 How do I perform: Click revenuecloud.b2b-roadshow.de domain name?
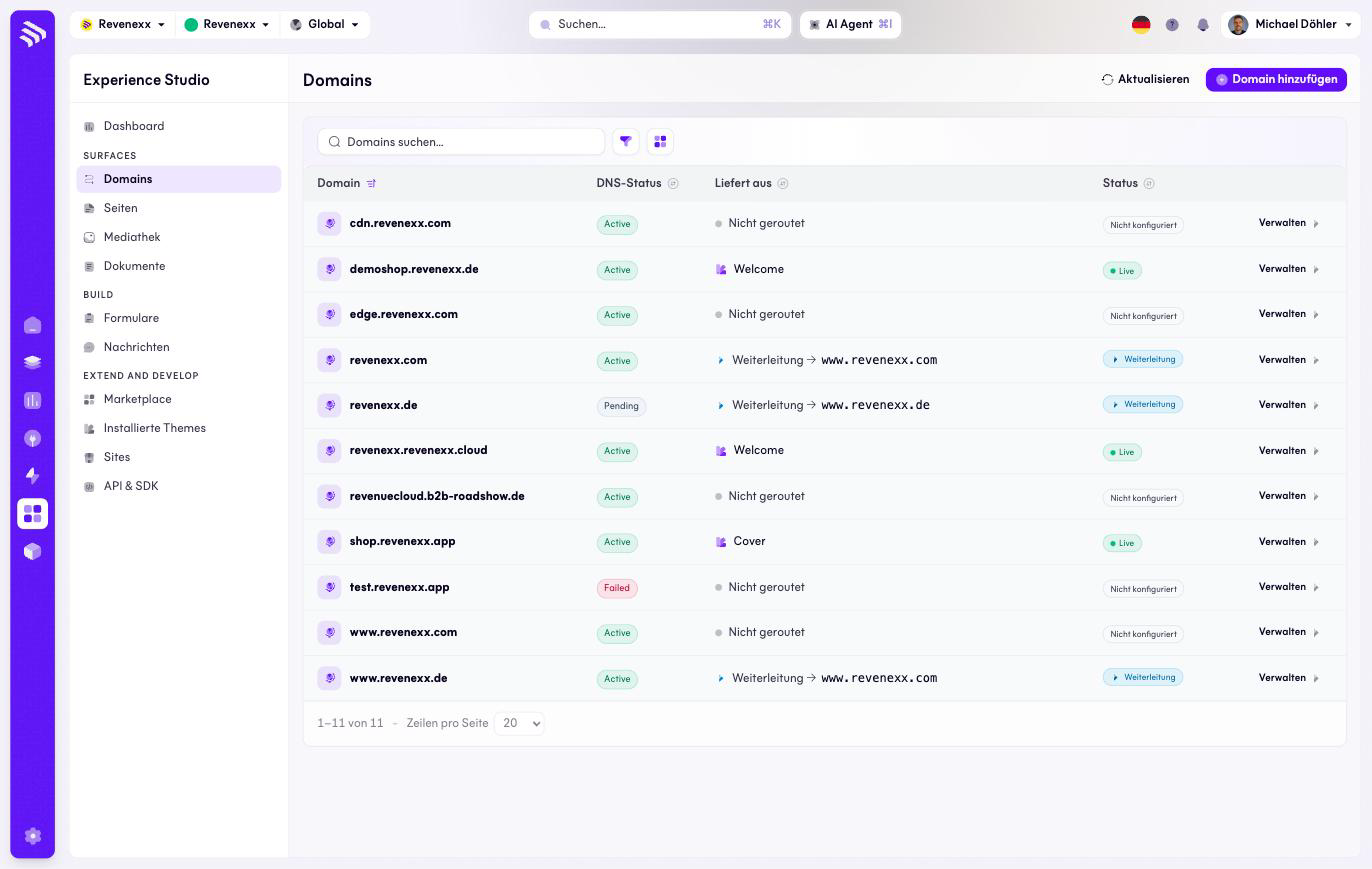[437, 497]
